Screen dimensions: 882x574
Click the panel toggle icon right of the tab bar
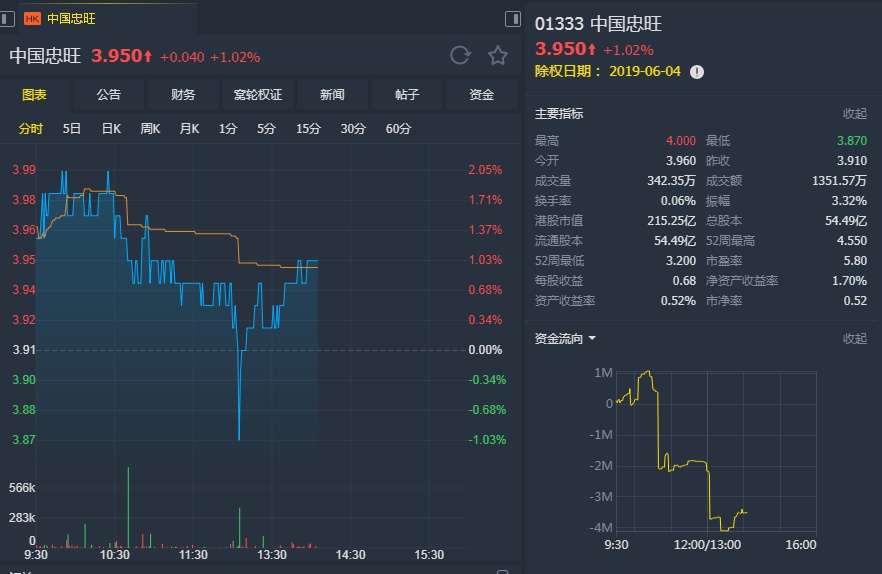pos(513,18)
